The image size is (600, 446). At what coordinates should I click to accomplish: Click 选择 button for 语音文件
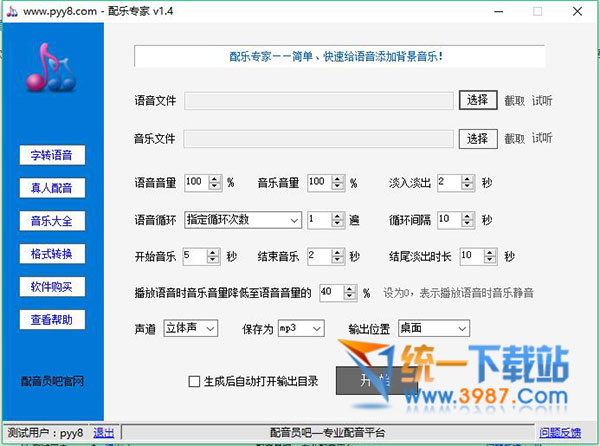pyautogui.click(x=477, y=100)
